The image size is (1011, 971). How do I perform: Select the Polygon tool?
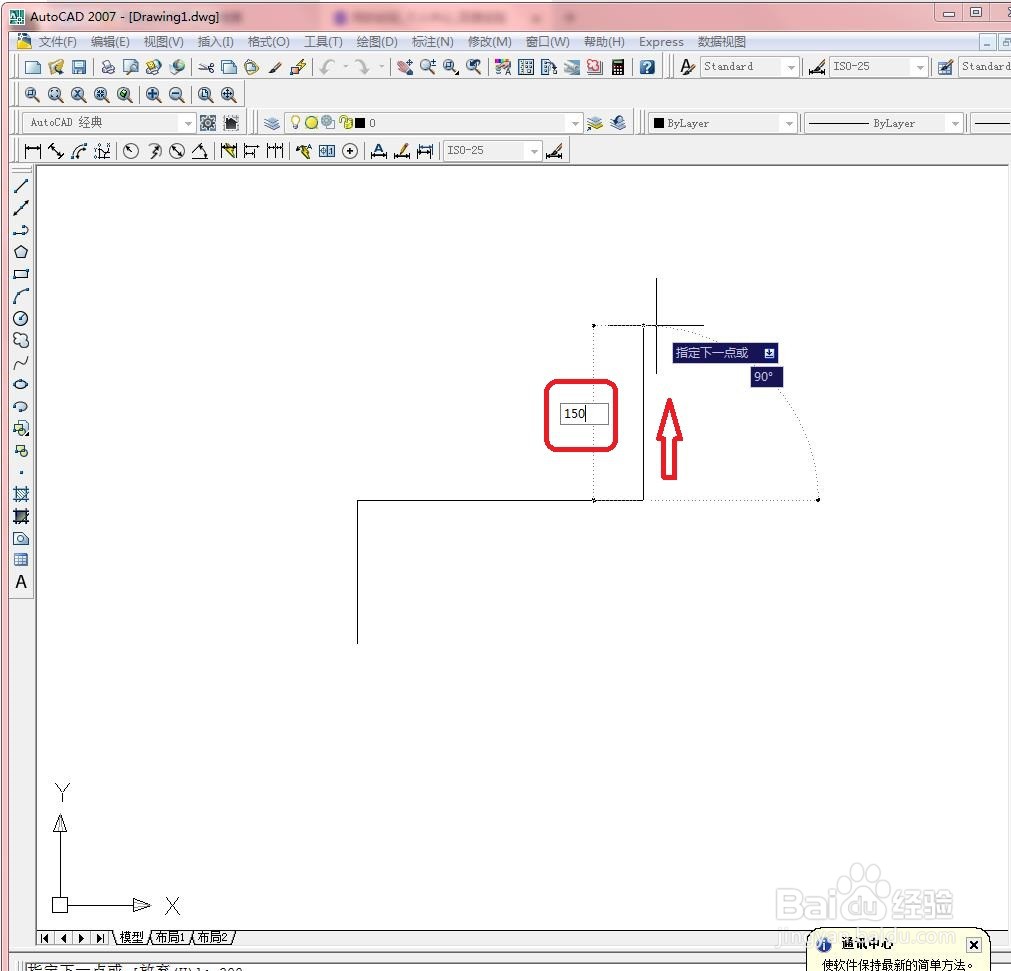[21, 251]
